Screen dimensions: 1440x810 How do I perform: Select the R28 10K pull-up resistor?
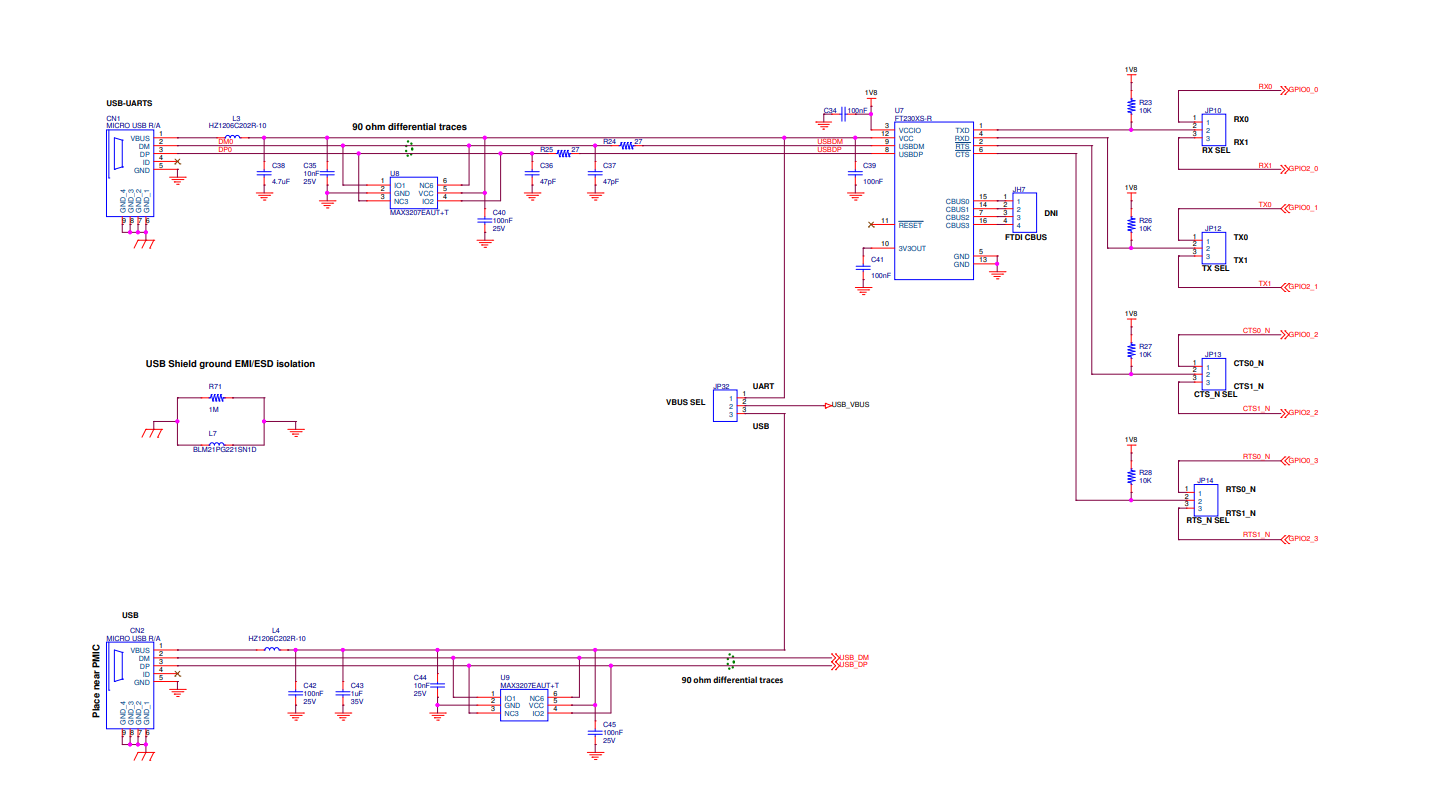(x=1131, y=476)
